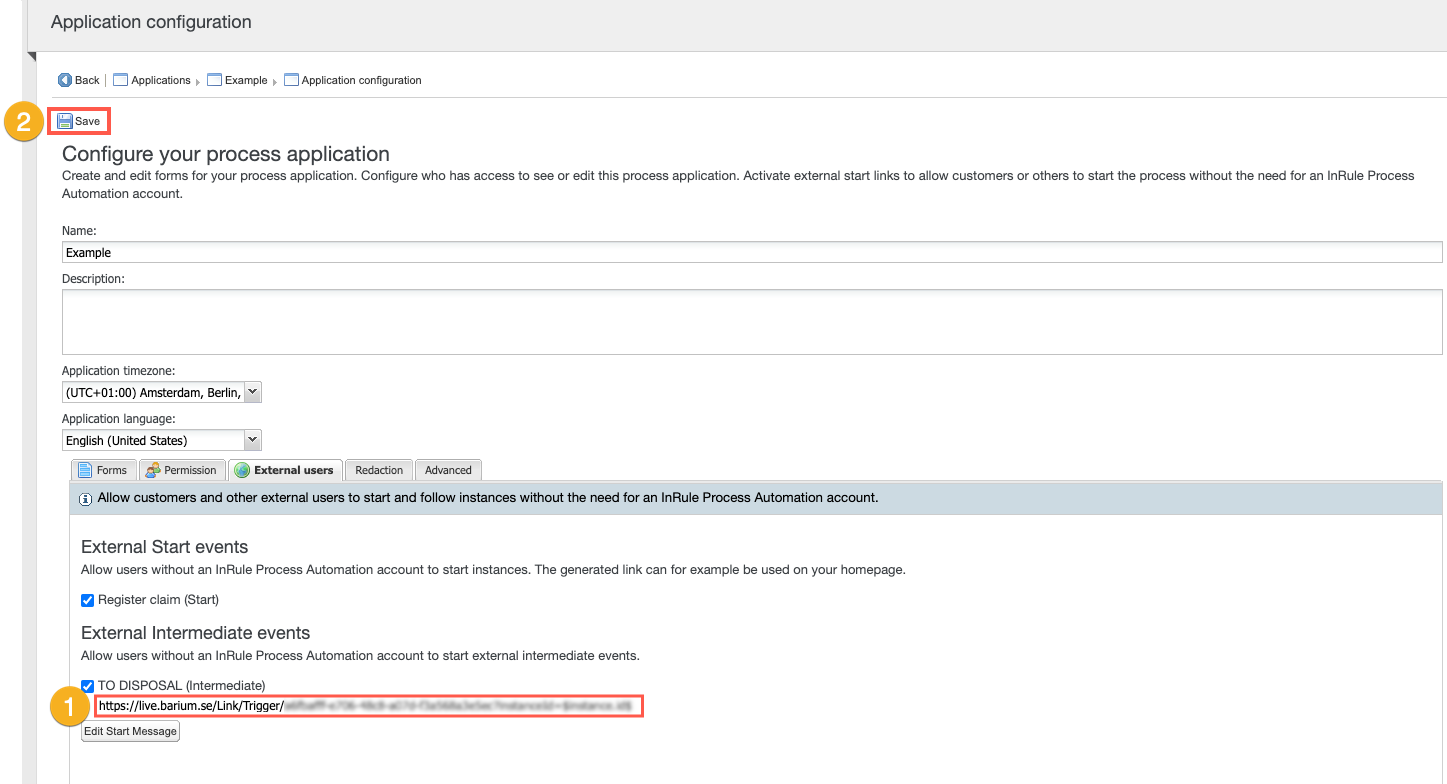Uncheck TO DISPOSAL (Intermediate) checkbox
The image size is (1447, 784).
pos(88,686)
